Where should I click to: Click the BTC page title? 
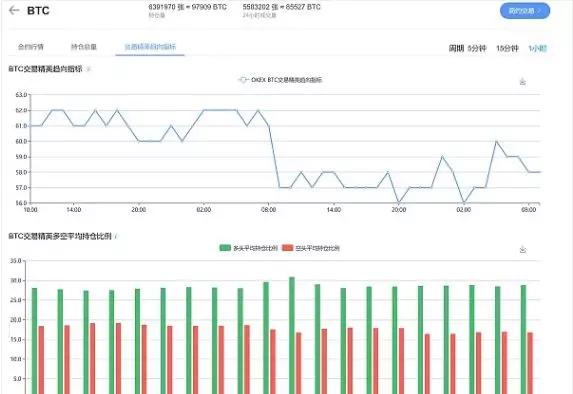click(x=38, y=11)
